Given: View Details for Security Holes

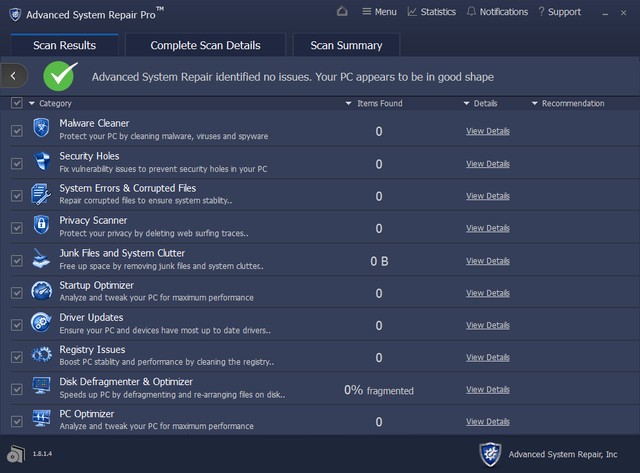Looking at the screenshot, I should [487, 164].
